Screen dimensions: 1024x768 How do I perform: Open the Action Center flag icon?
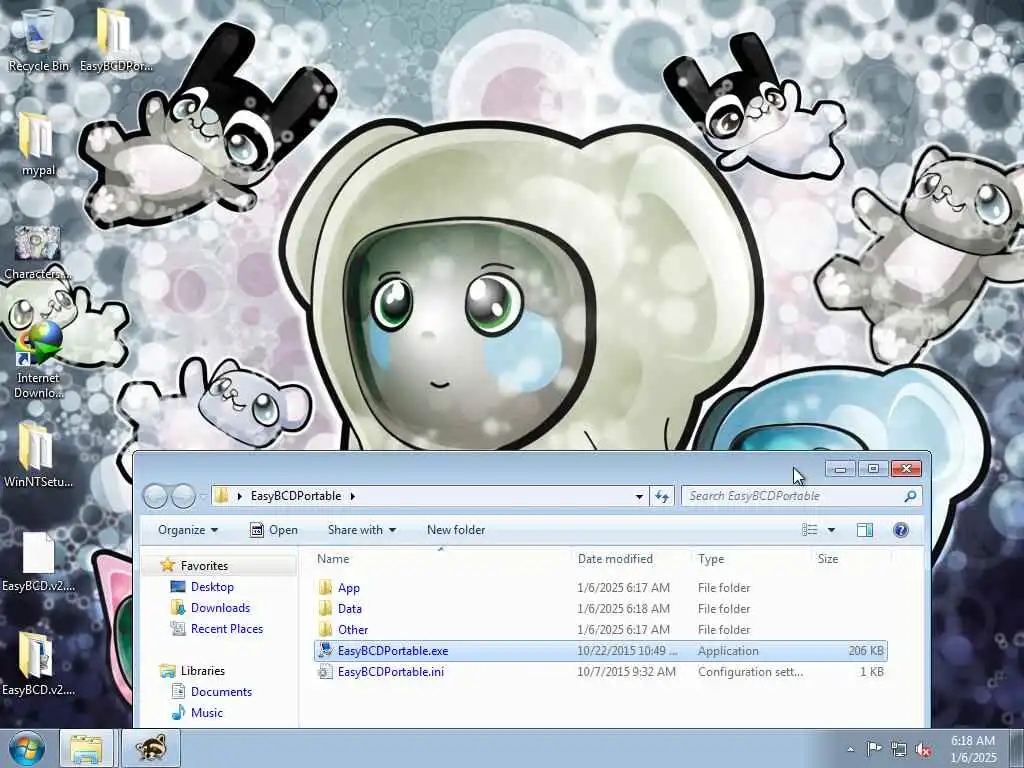pos(874,748)
